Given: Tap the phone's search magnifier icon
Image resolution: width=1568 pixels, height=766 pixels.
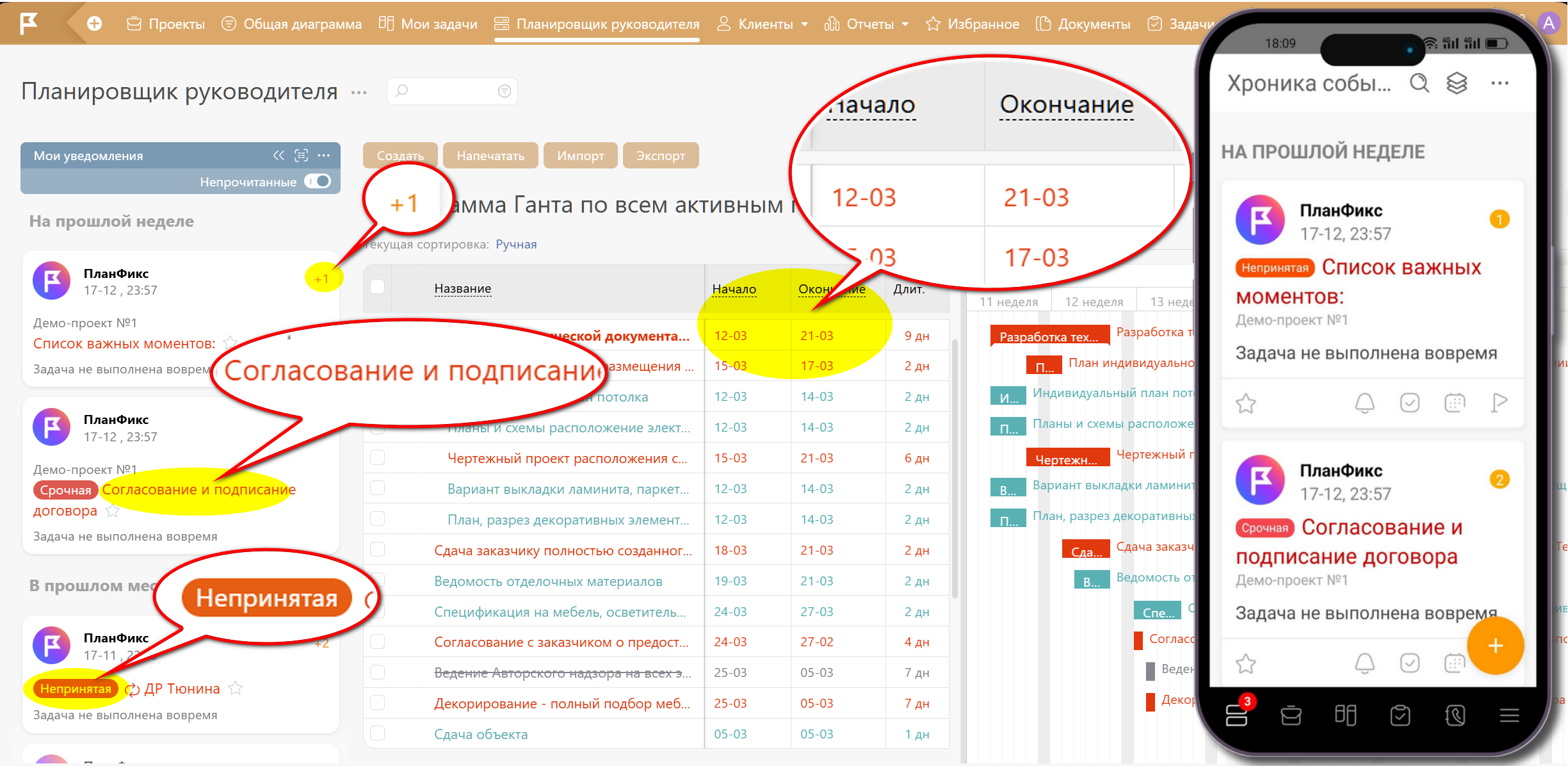Looking at the screenshot, I should 1419,83.
